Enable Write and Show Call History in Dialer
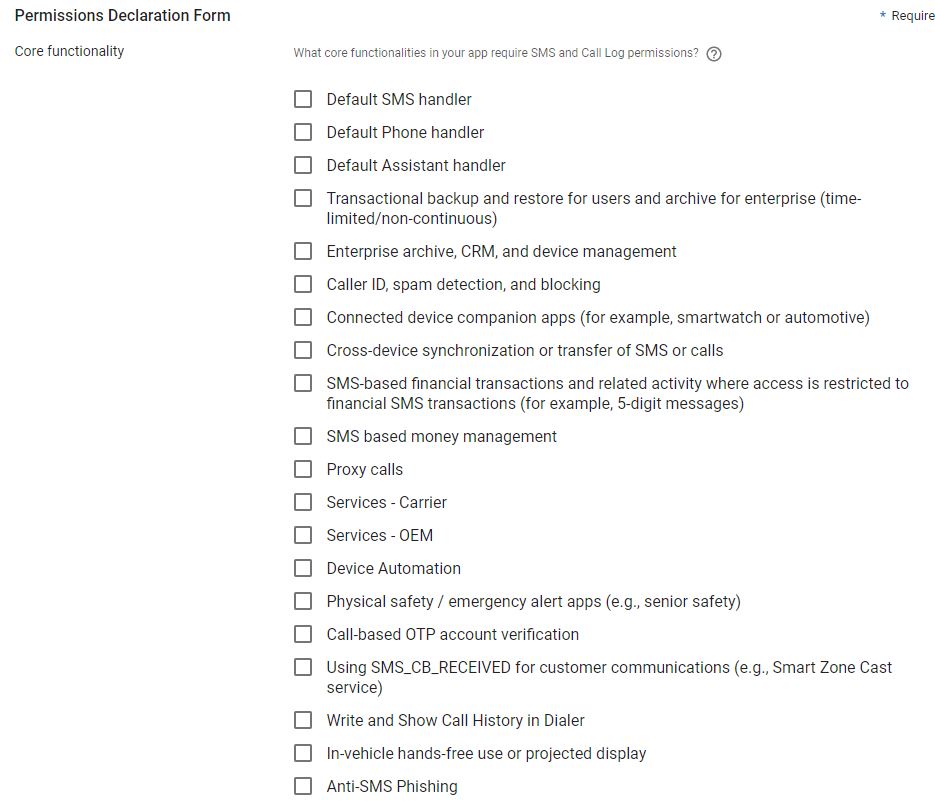The image size is (935, 806). tap(303, 720)
